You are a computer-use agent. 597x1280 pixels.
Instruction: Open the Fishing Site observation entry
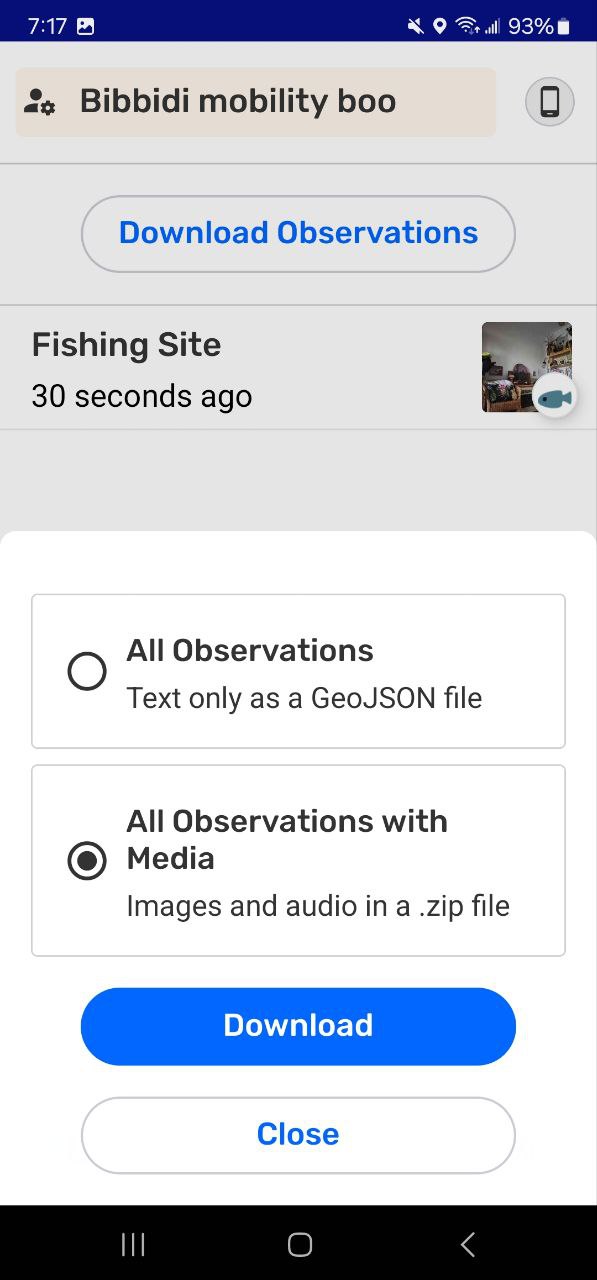[x=298, y=368]
